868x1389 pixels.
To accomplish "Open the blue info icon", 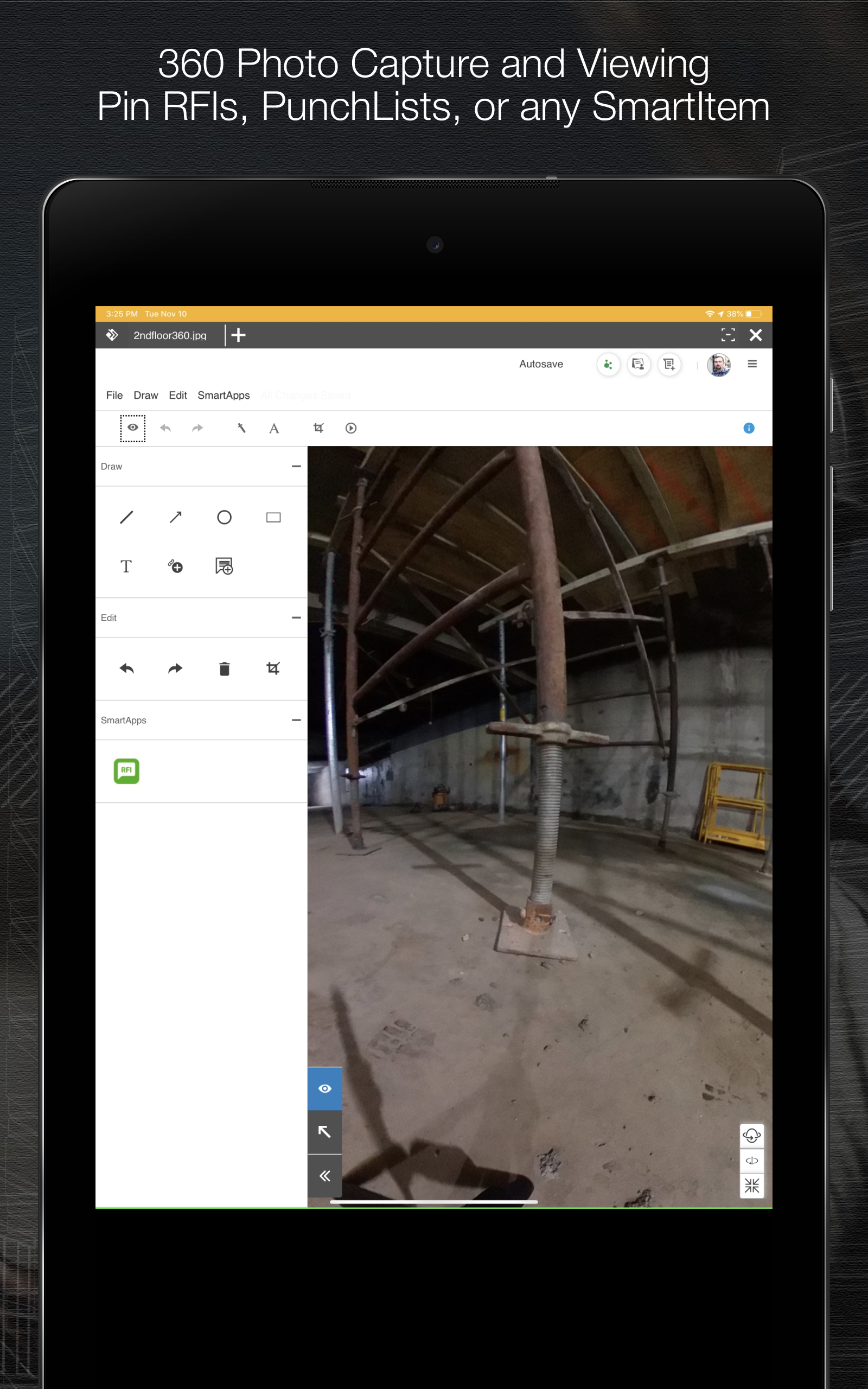I will (749, 428).
